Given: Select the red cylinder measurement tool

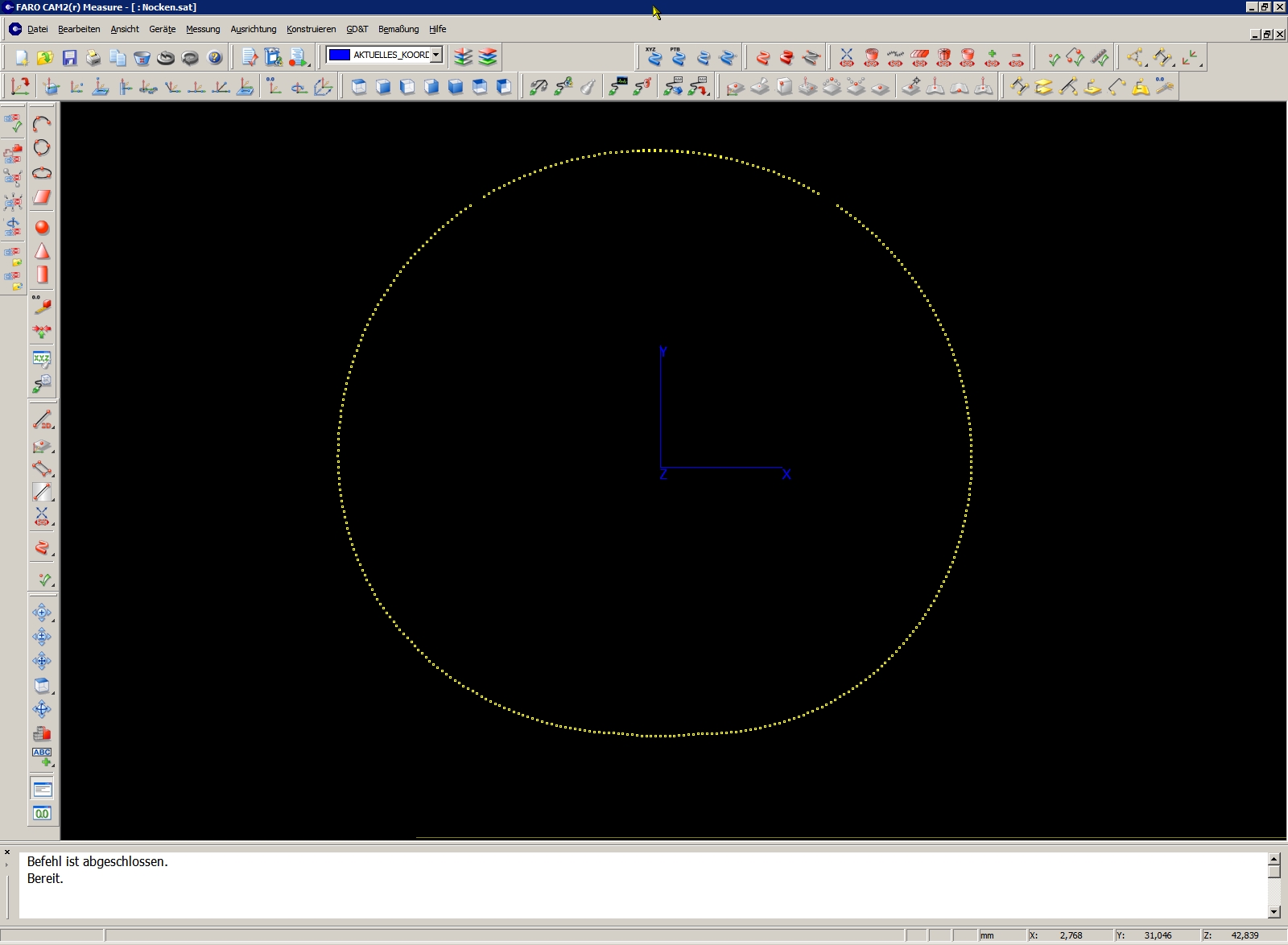Looking at the screenshot, I should (x=42, y=274).
